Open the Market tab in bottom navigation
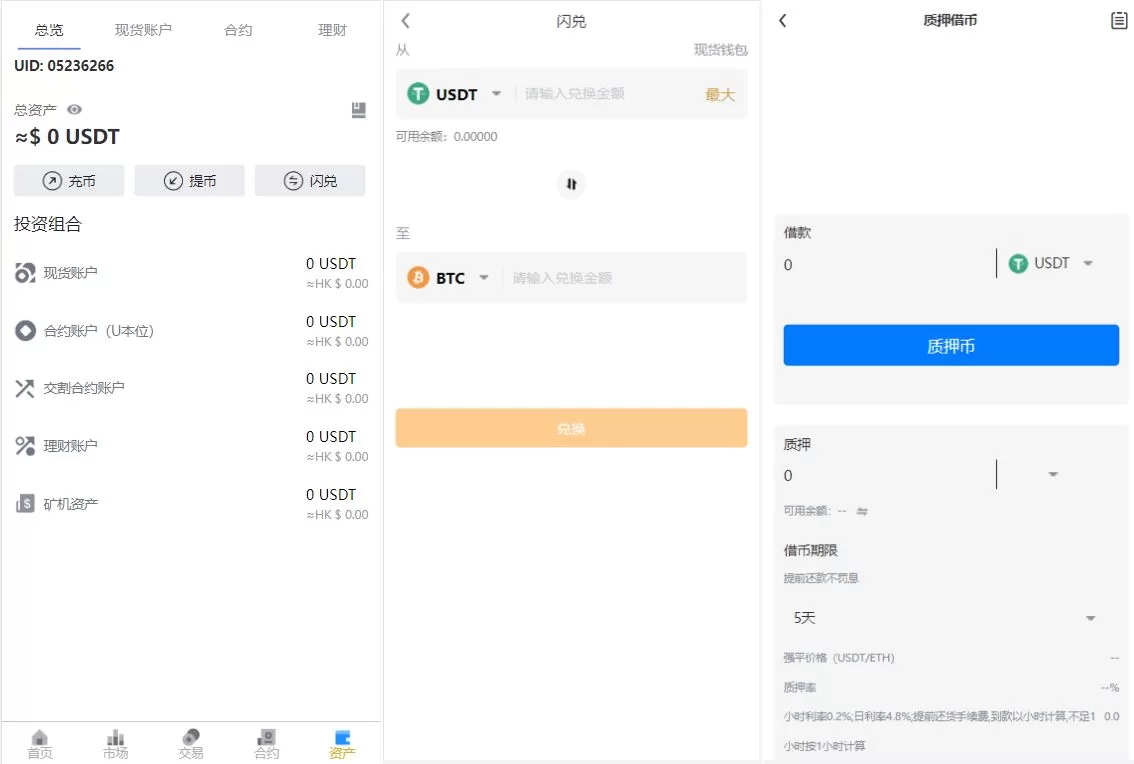Image resolution: width=1134 pixels, height=764 pixels. pos(115,743)
